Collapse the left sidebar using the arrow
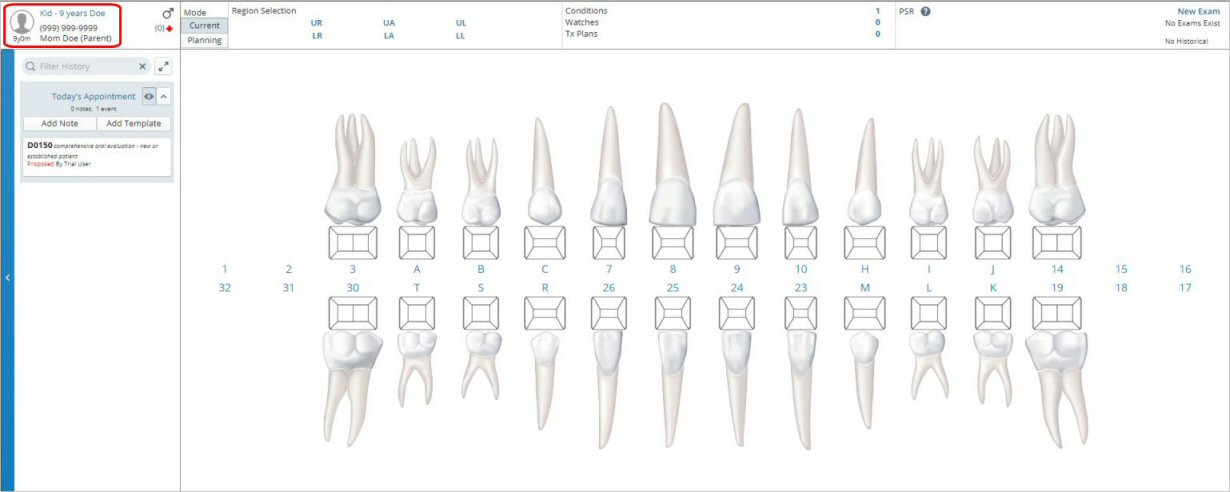Viewport: 1230px width, 492px height. (7, 277)
